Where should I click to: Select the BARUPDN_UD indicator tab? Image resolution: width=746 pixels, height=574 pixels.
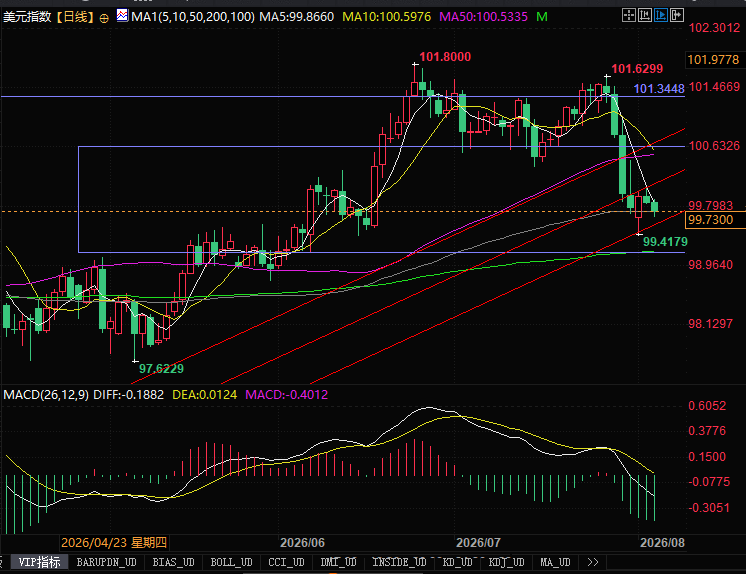click(107, 562)
